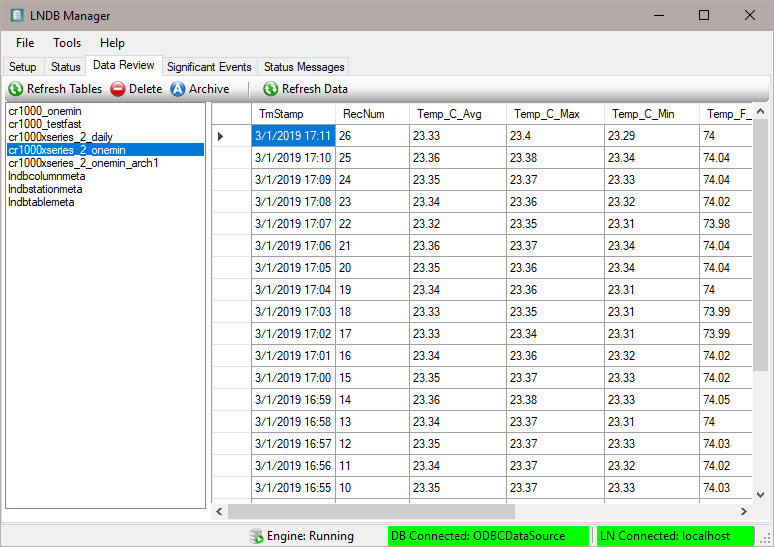Screen dimensions: 774x547
Task: Click the Refresh Tables green icon
Action: tap(16, 89)
